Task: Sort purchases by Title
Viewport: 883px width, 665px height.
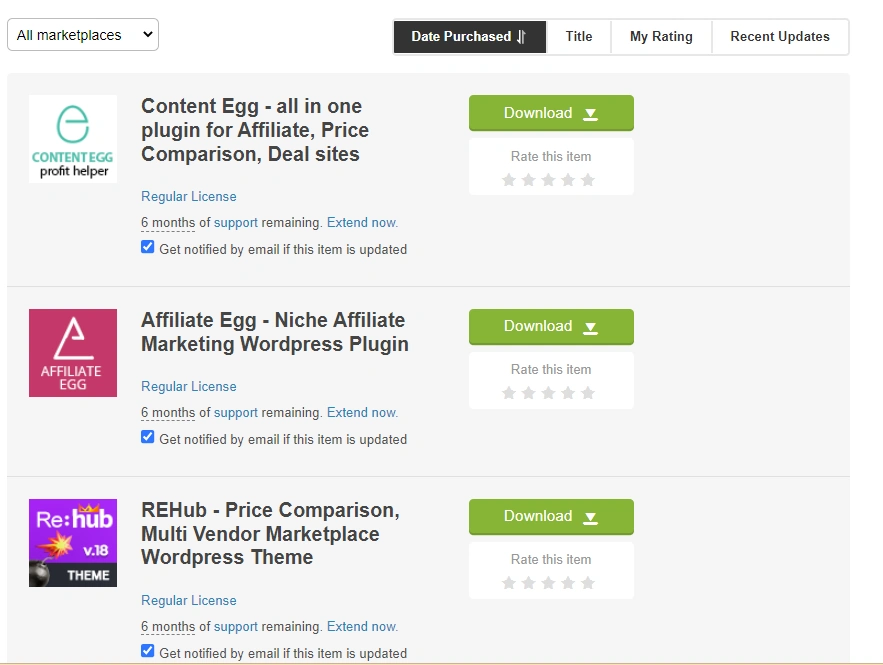Action: click(x=579, y=37)
